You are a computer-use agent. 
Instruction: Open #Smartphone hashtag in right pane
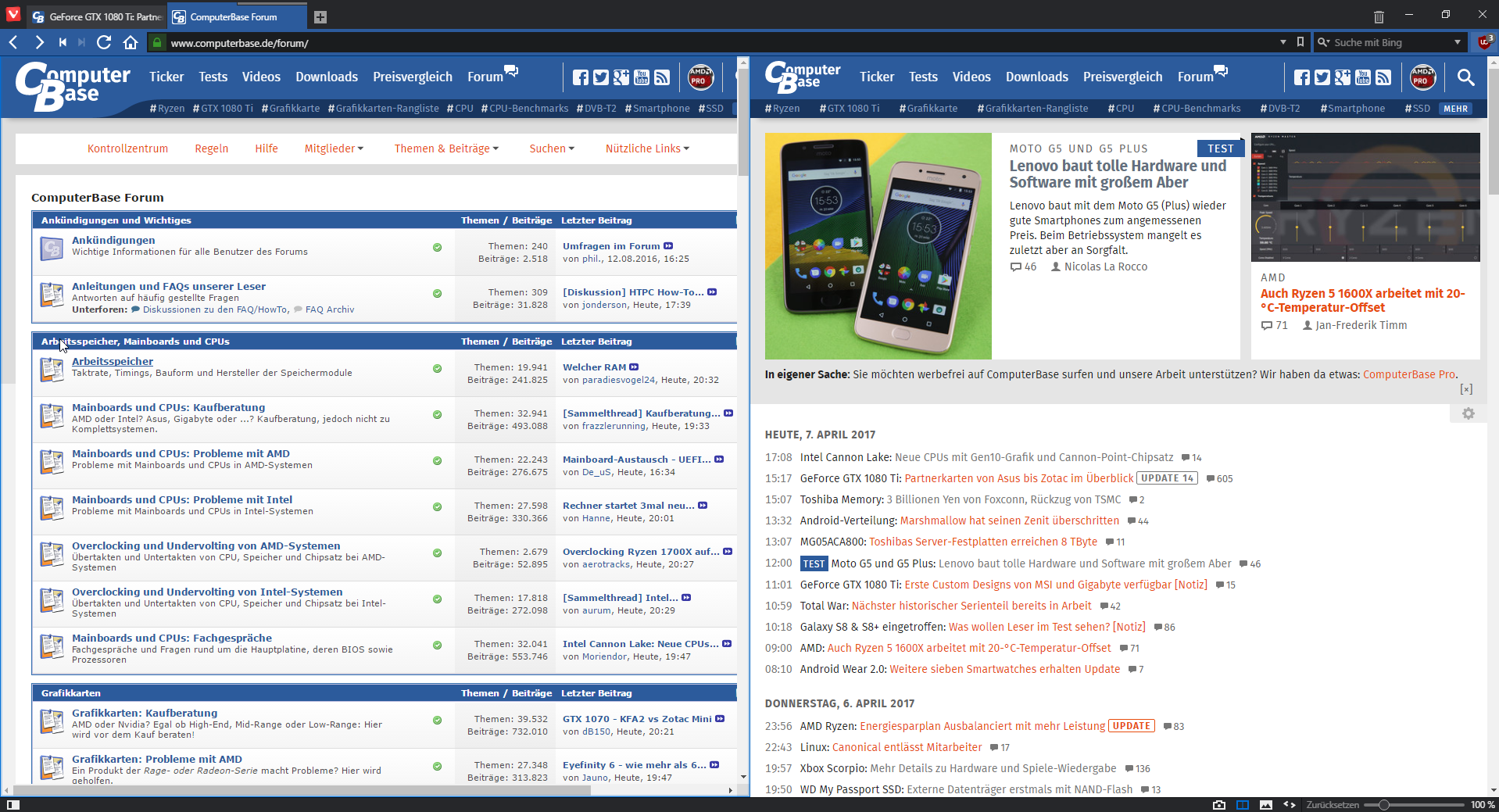tap(1352, 109)
